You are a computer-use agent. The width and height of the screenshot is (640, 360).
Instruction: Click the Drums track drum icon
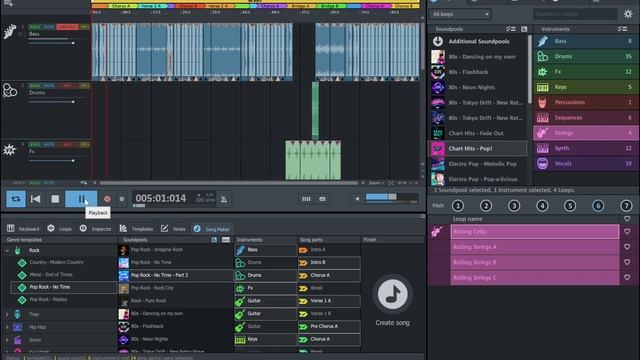(x=10, y=90)
